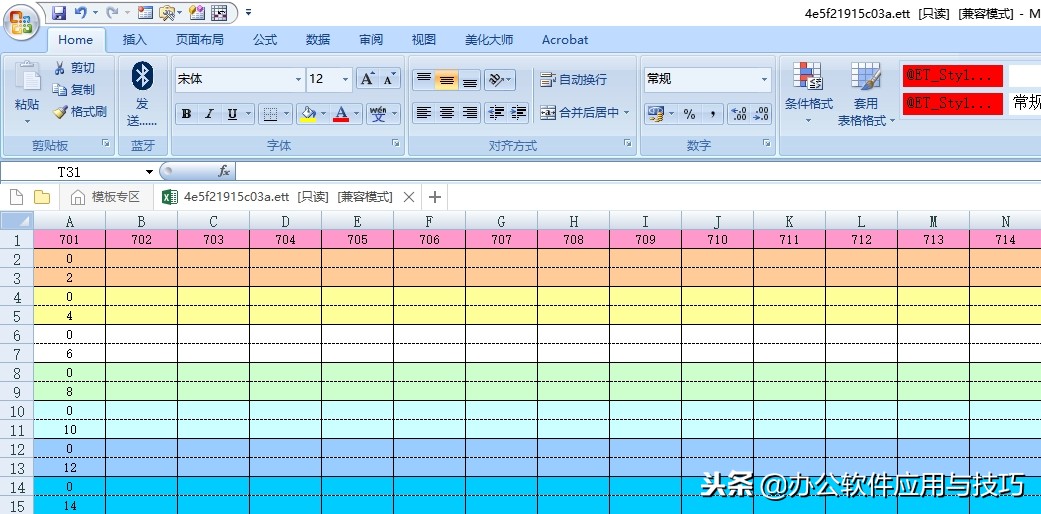Switch to the 页面布局 tab

point(200,40)
